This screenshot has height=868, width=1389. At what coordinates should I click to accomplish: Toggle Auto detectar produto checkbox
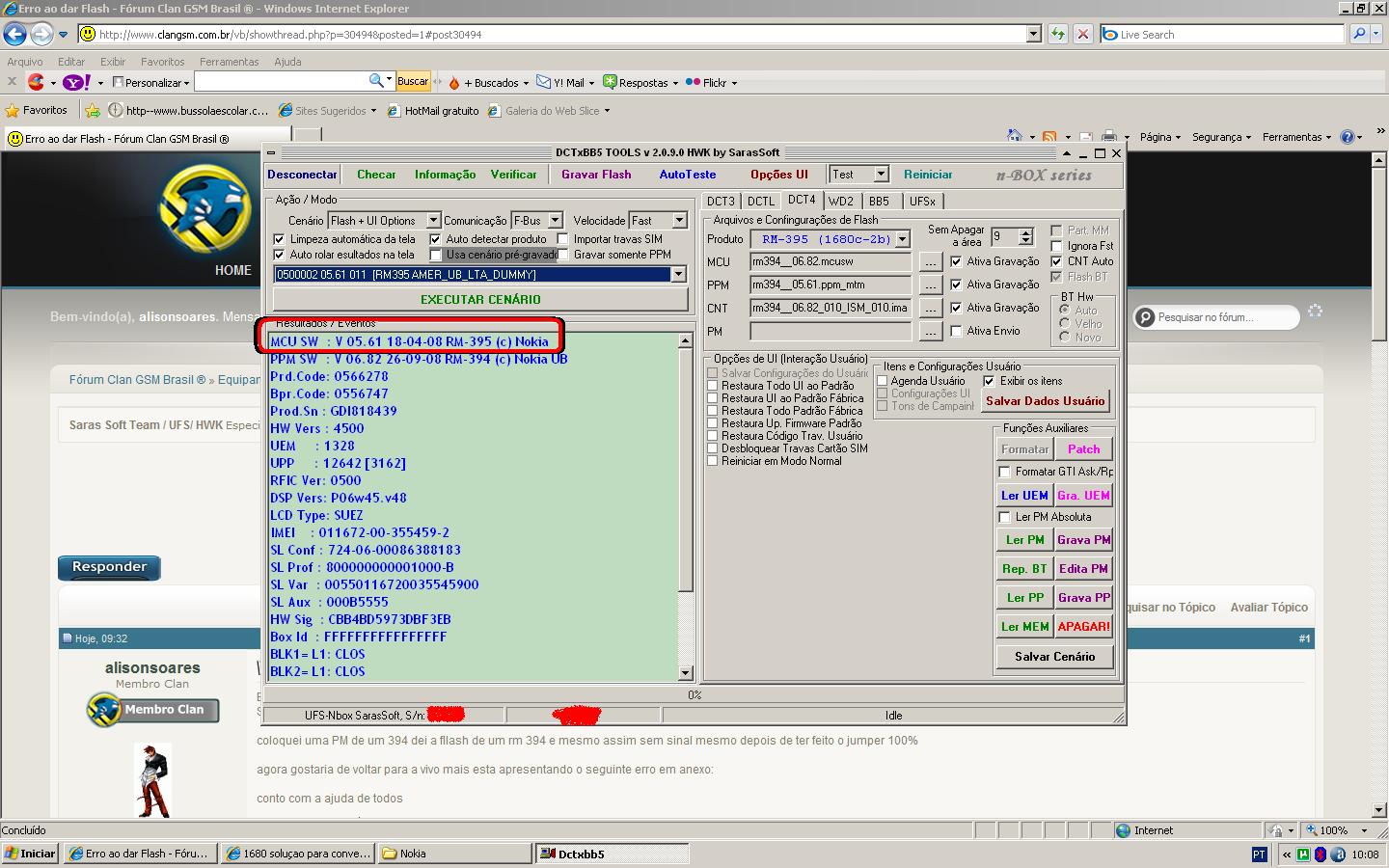[x=436, y=239]
